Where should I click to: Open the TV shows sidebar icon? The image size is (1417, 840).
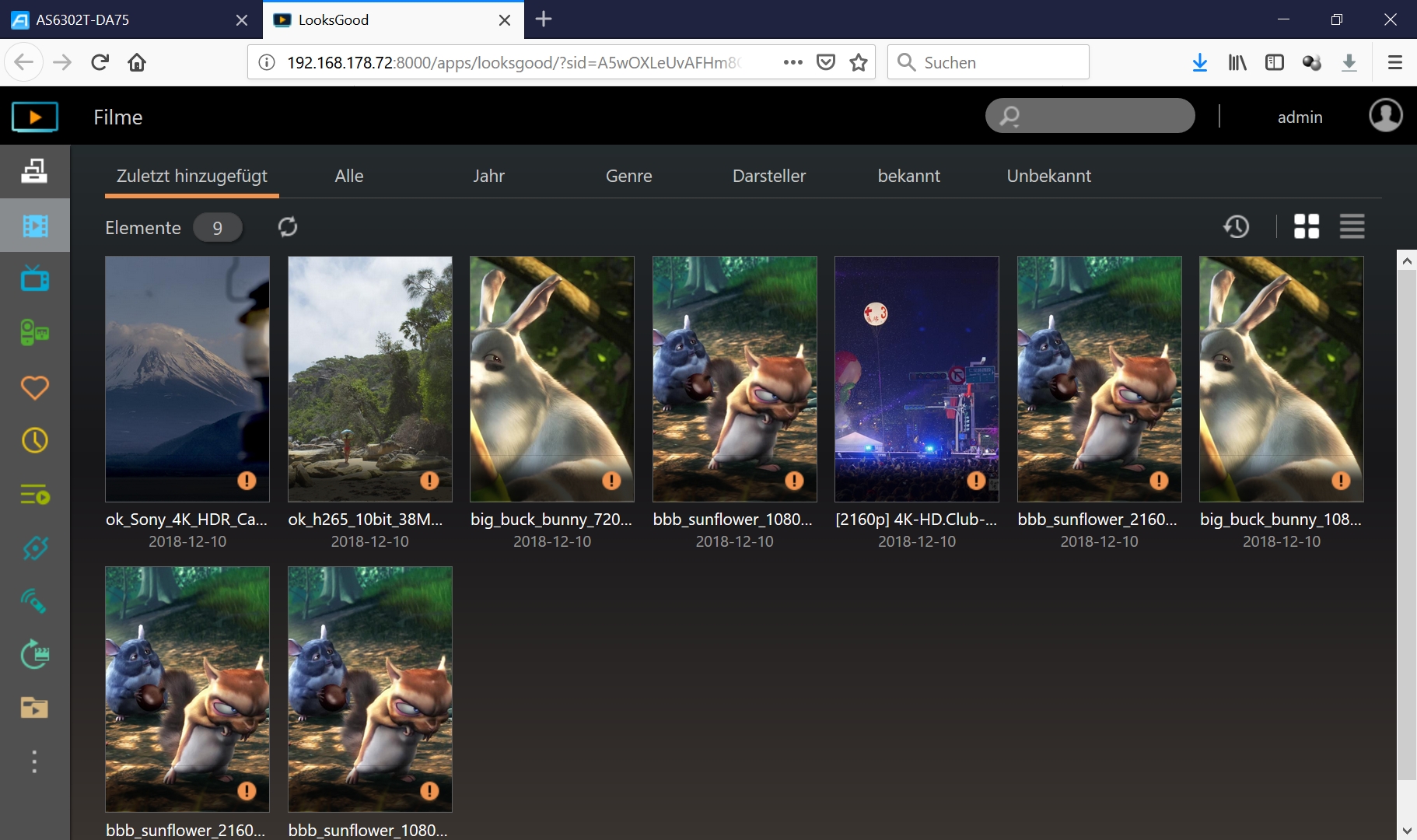click(35, 278)
